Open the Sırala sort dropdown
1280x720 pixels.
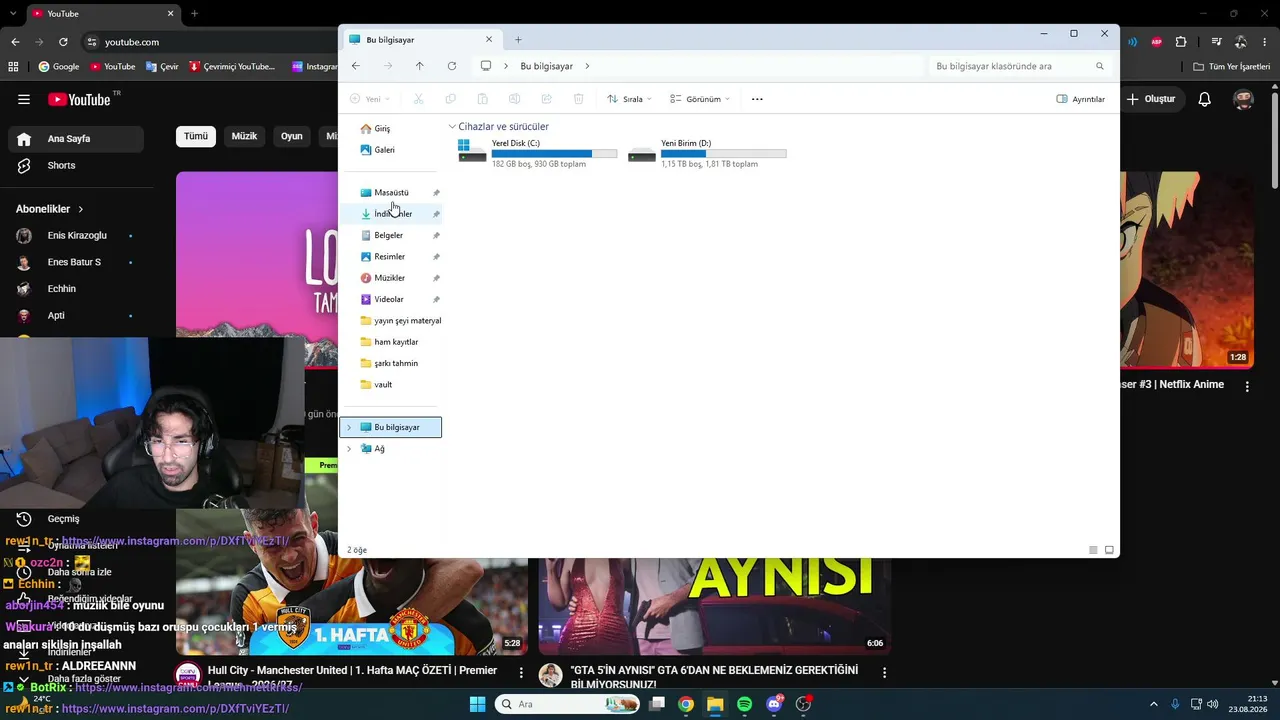click(629, 99)
